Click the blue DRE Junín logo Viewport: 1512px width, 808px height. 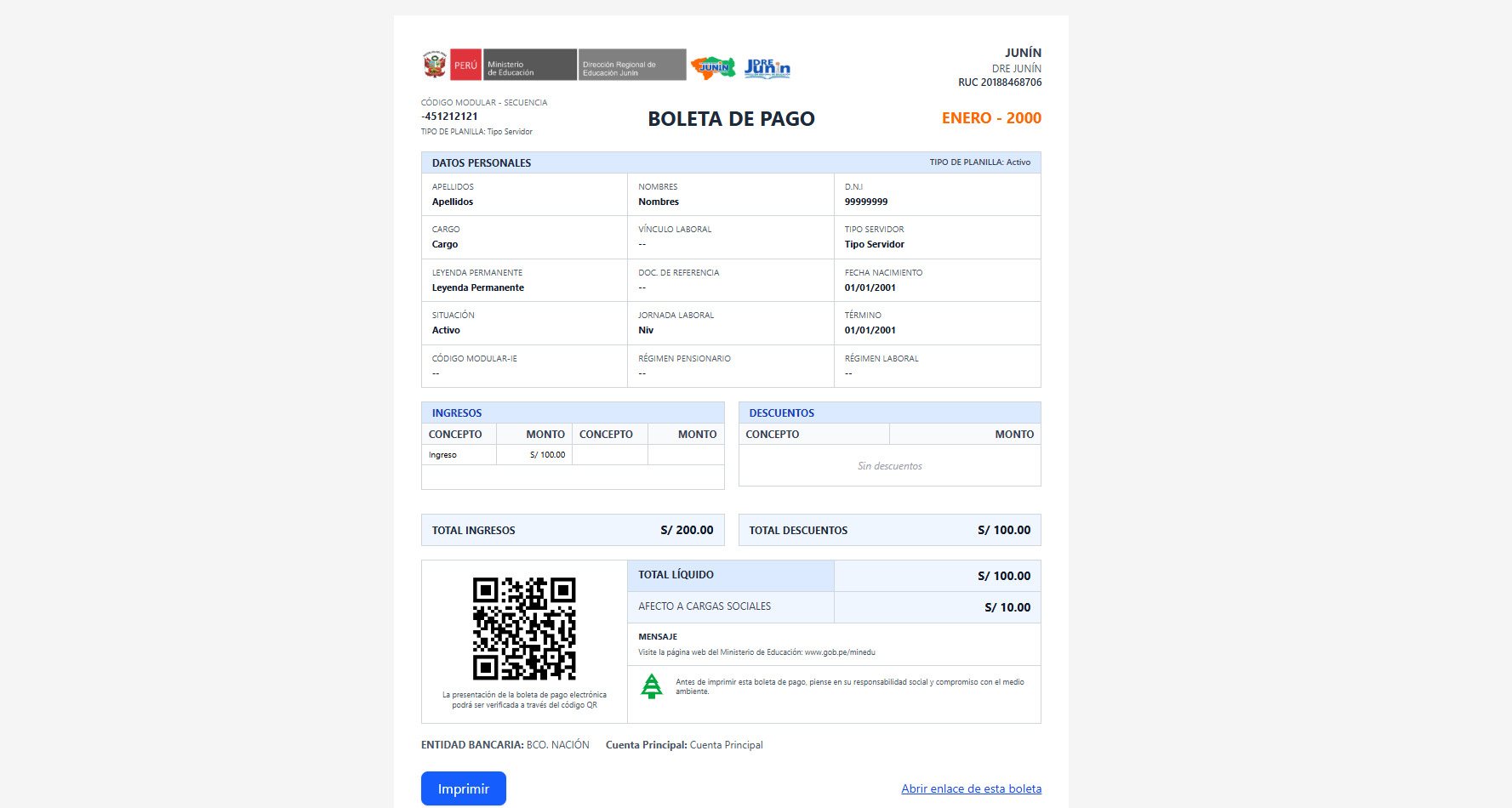[767, 68]
